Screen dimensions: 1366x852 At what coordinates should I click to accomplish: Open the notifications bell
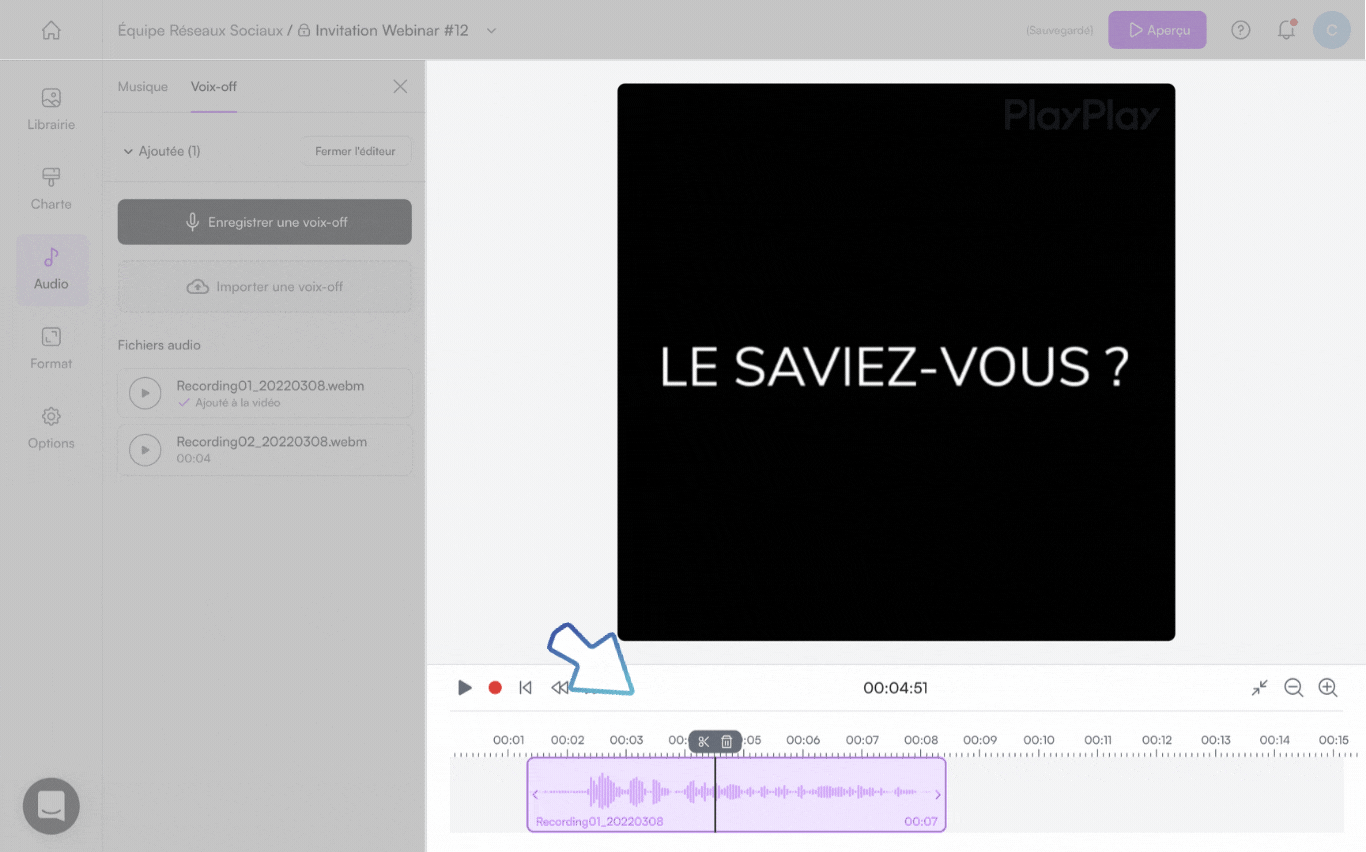1287,30
